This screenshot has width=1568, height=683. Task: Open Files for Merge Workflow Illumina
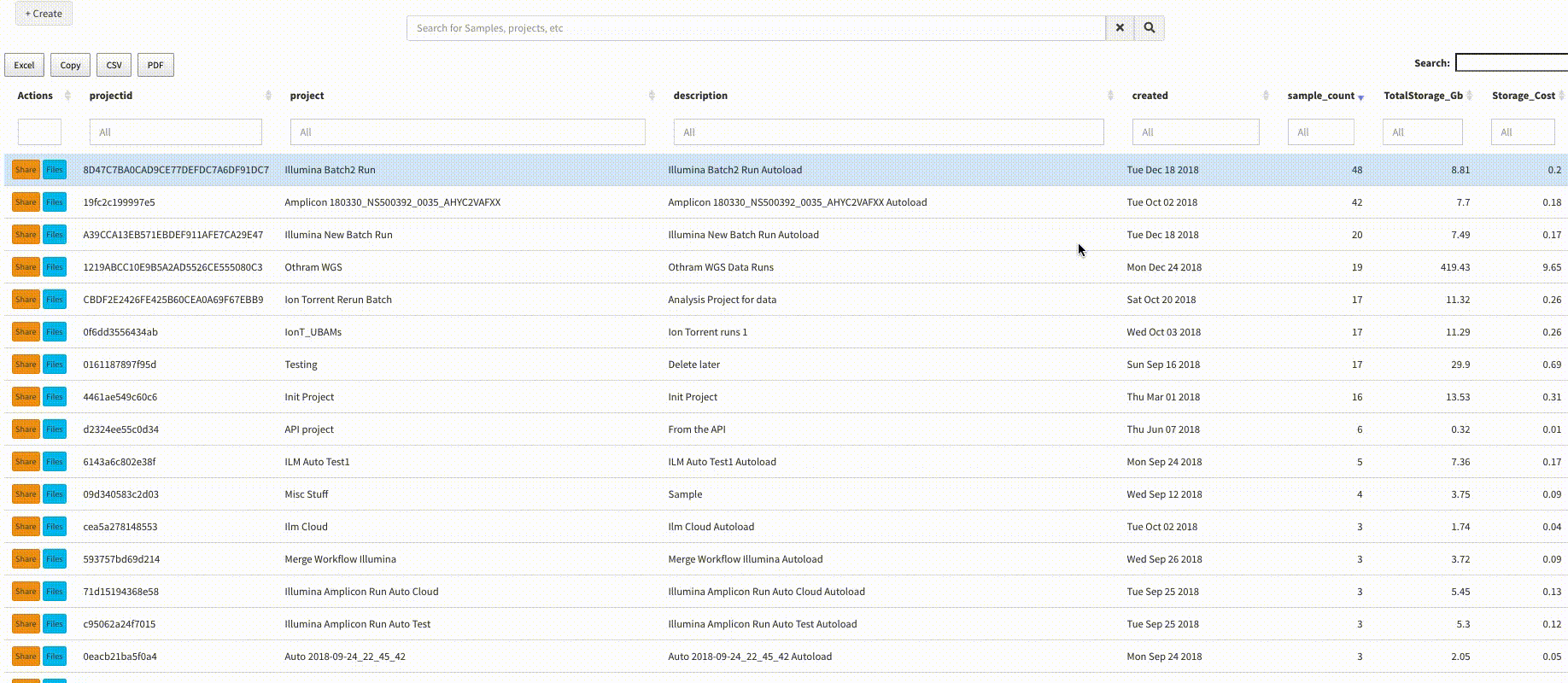click(x=55, y=559)
